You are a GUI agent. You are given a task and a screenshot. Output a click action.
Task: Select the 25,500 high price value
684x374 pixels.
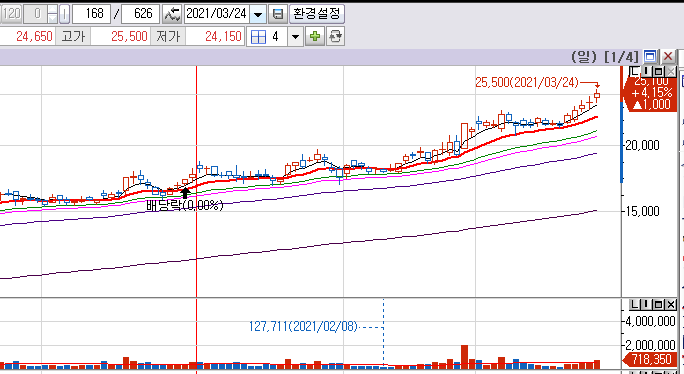pos(129,36)
